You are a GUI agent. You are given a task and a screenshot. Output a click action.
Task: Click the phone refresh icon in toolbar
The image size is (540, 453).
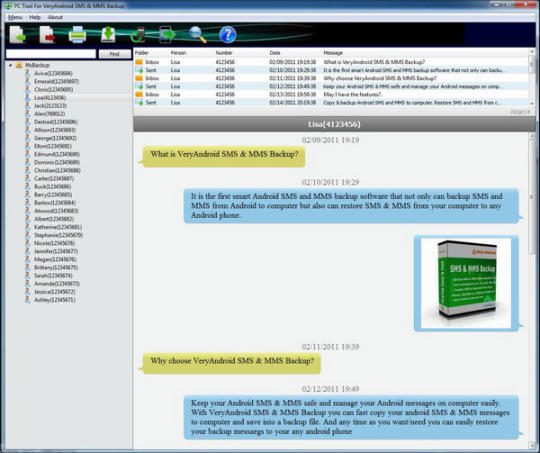click(138, 35)
